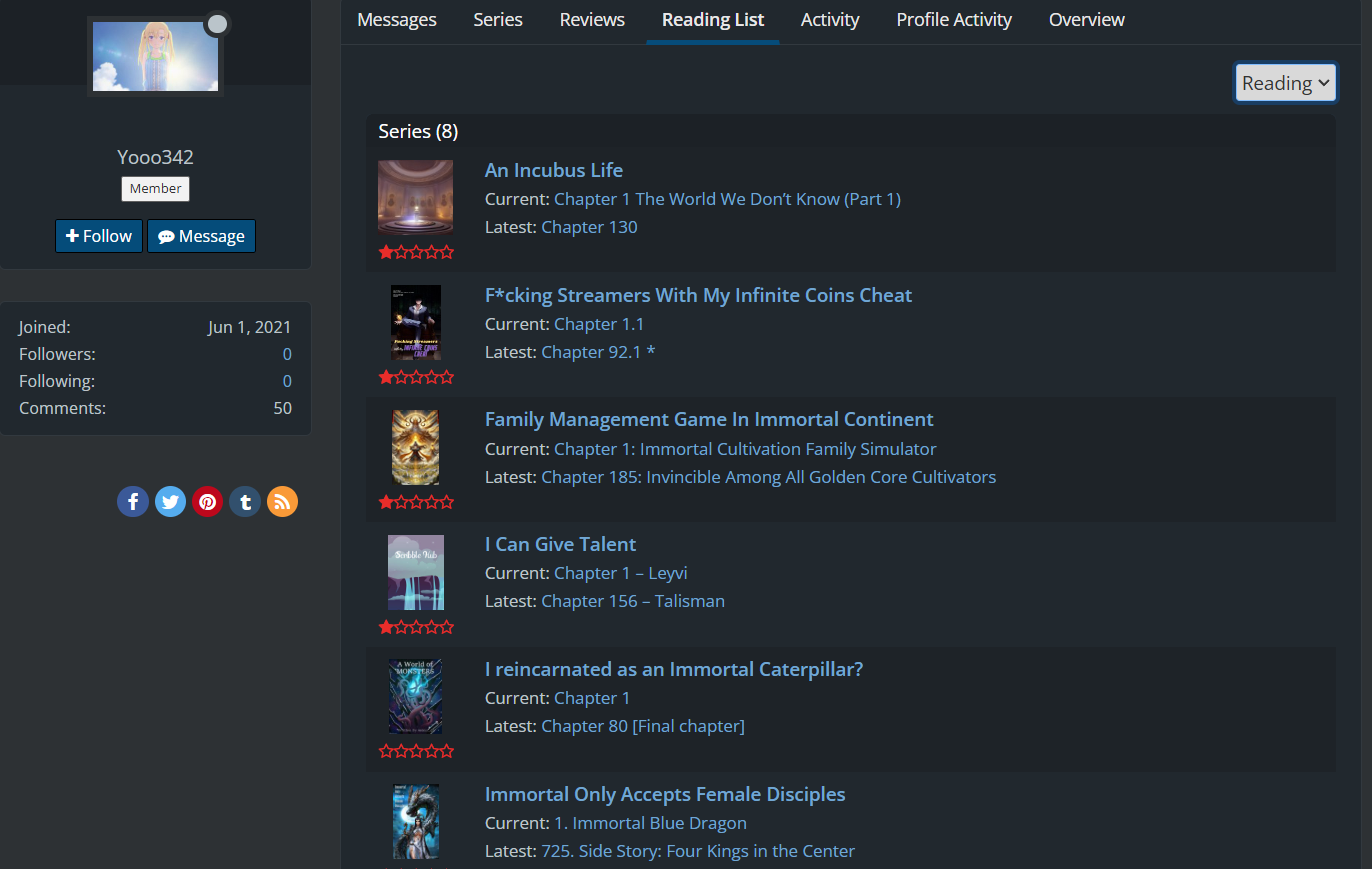
Task: Switch to the Messages tab
Action: click(396, 20)
